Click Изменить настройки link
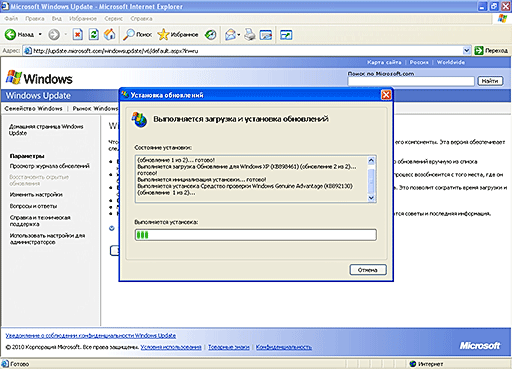This screenshot has height=369, width=512. tap(36, 195)
